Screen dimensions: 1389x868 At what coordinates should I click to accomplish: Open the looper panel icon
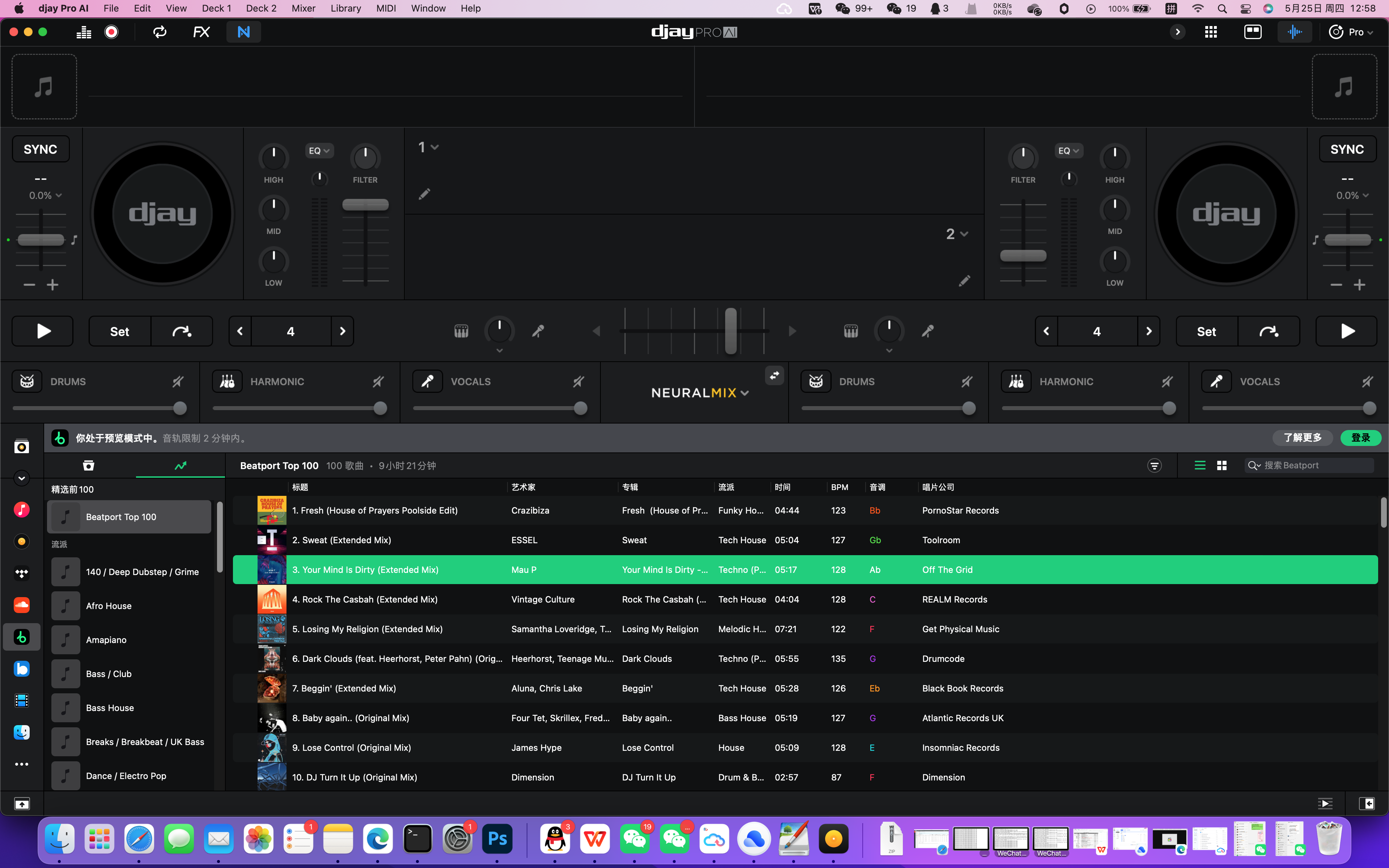click(x=160, y=32)
